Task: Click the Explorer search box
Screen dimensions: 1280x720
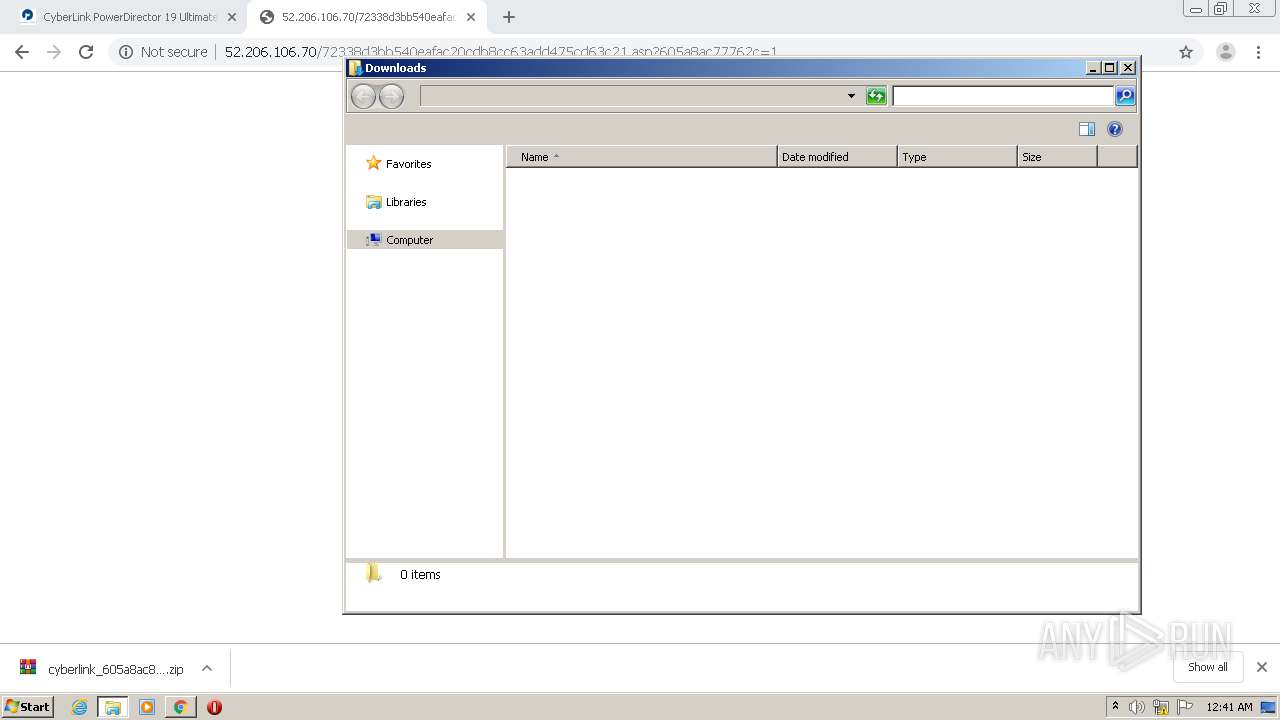Action: [1003, 96]
